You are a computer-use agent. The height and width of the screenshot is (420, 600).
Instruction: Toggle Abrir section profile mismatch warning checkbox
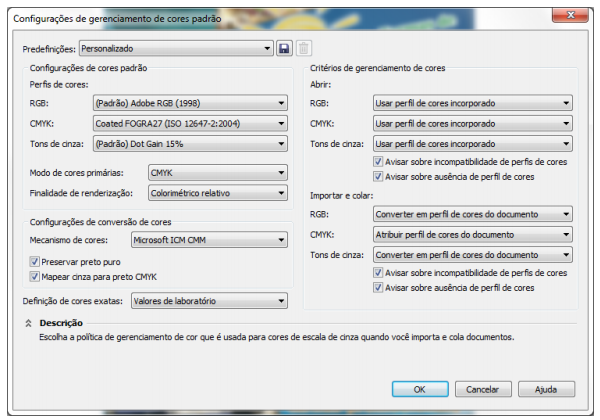(x=377, y=161)
